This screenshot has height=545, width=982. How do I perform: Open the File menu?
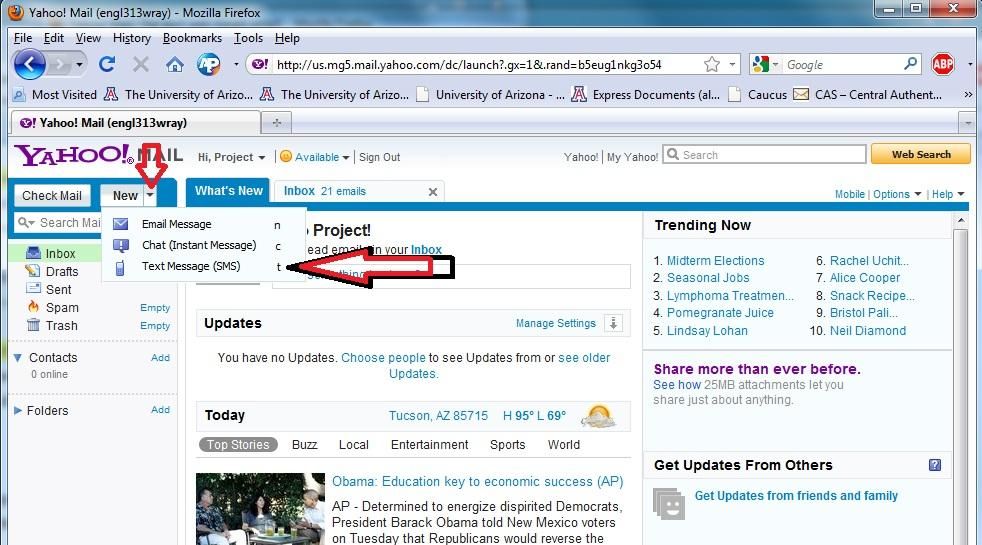coord(23,38)
